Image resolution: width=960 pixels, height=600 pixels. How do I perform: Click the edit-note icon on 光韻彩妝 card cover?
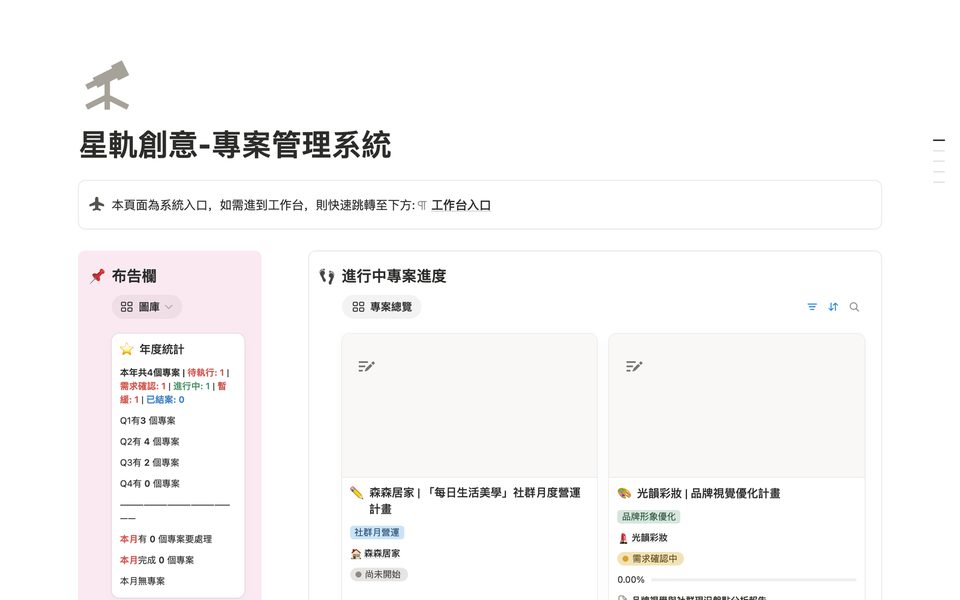[634, 366]
